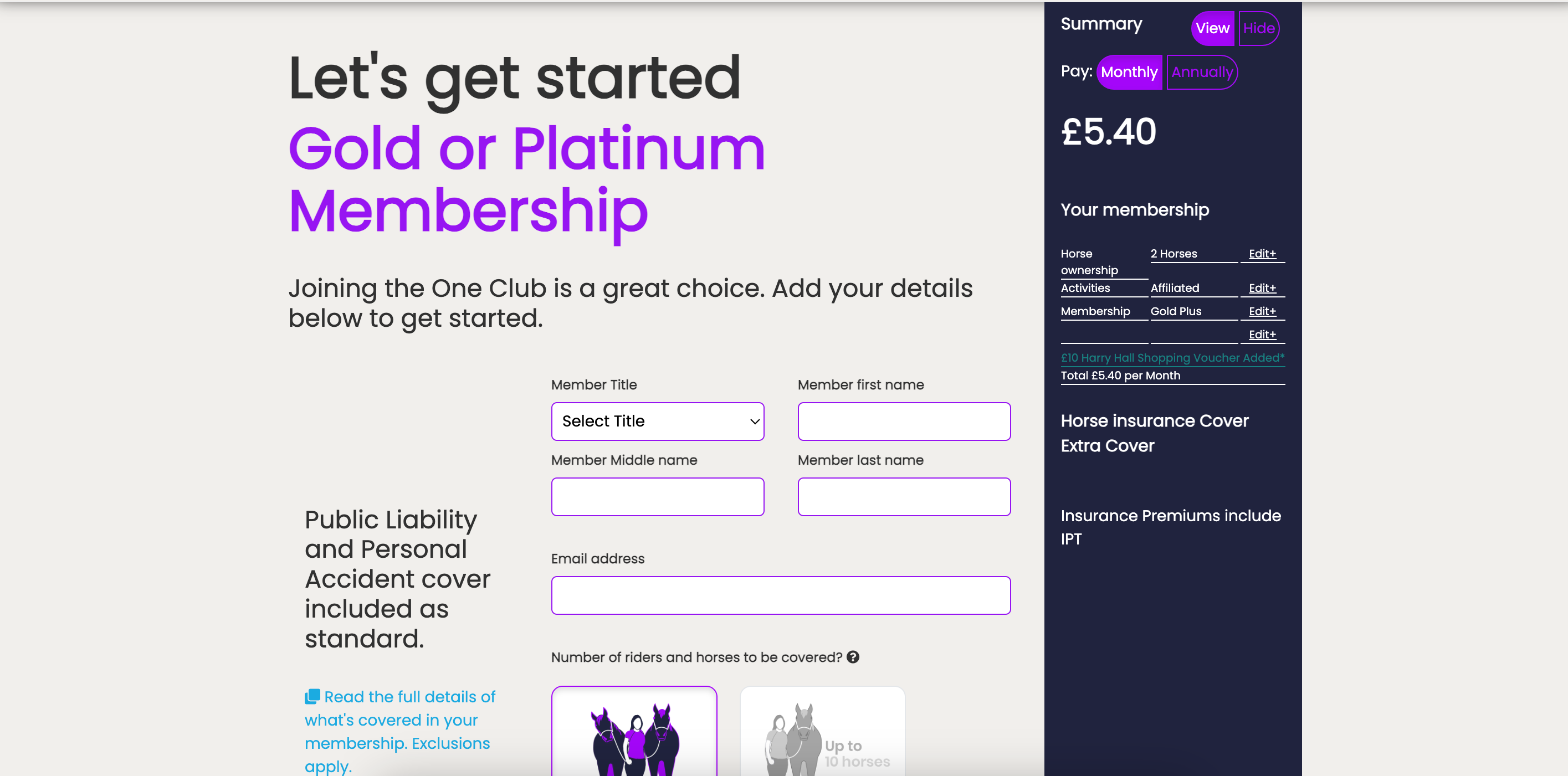Click the Email address field
Screen dimensions: 1568x776
tap(781, 595)
